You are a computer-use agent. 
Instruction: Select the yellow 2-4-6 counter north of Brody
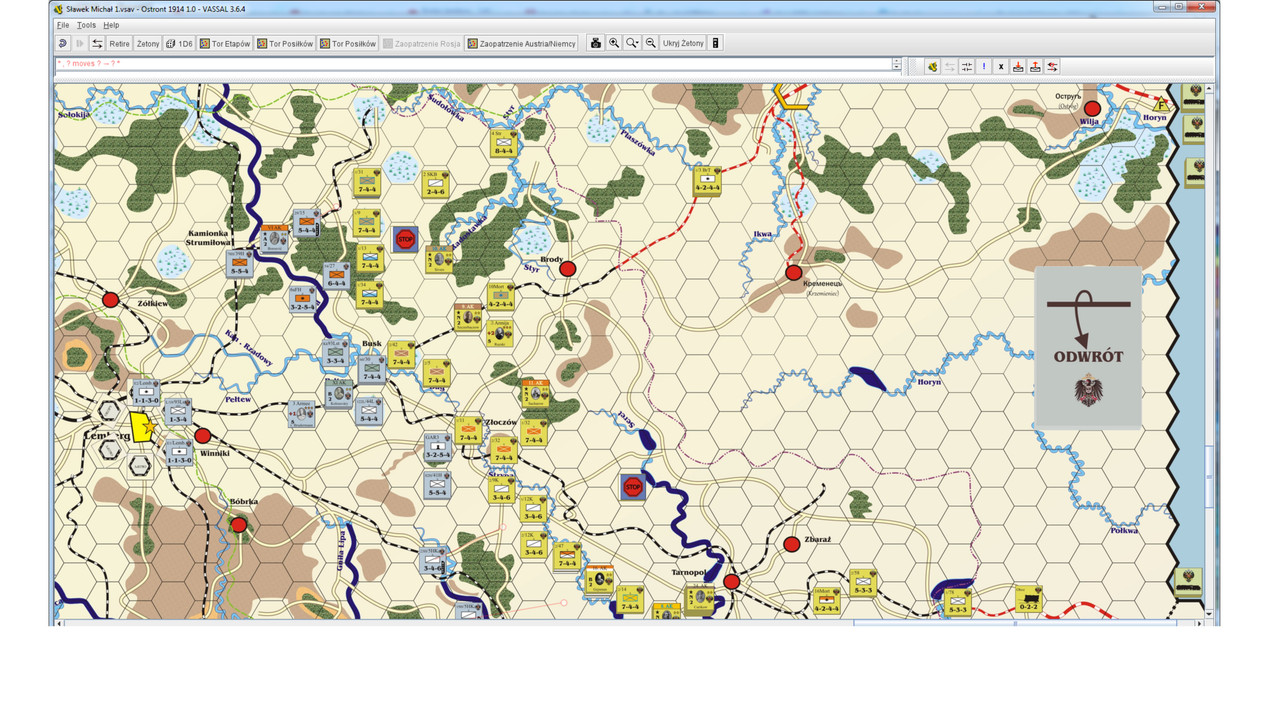tap(435, 185)
